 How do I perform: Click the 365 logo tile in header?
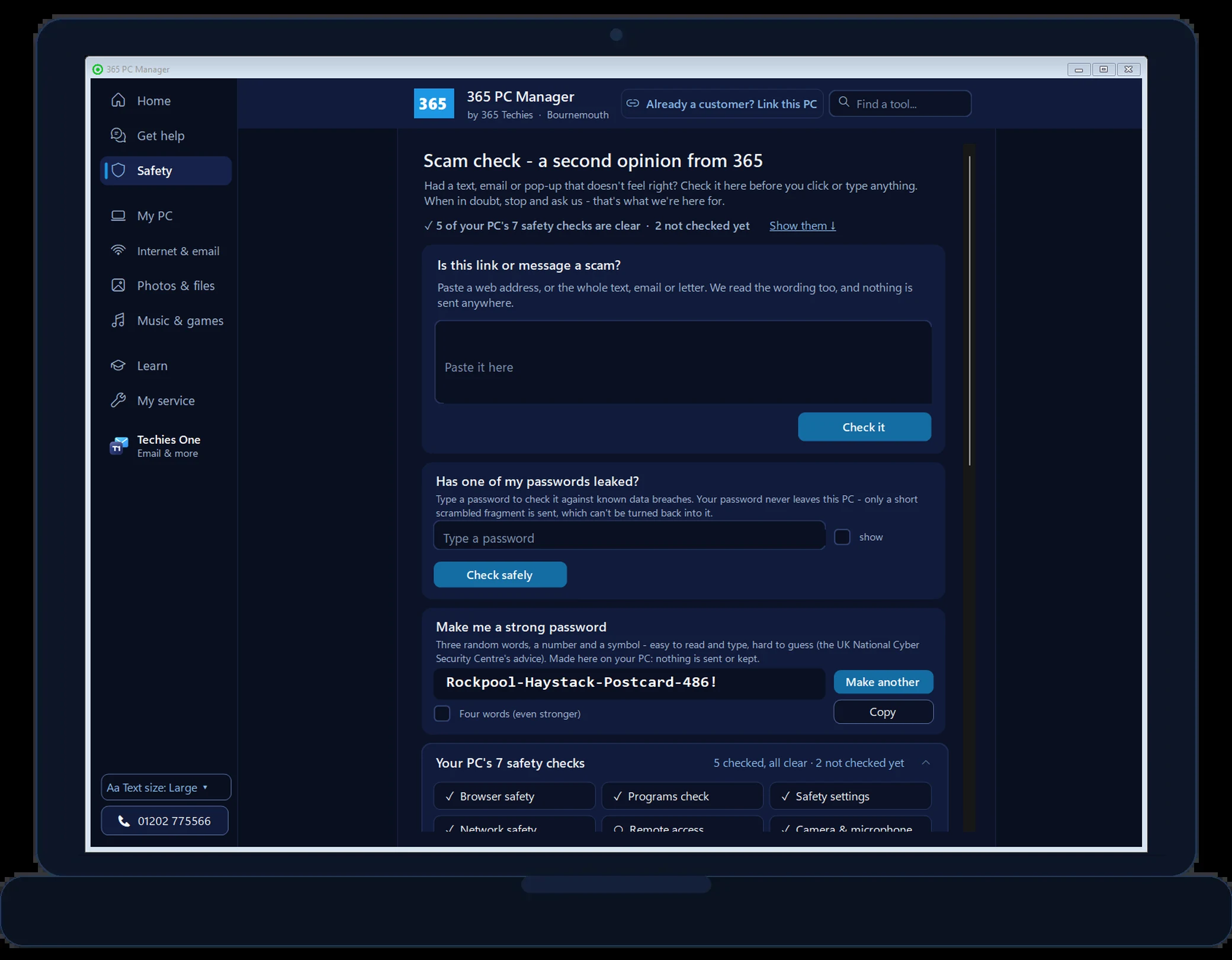(x=434, y=103)
